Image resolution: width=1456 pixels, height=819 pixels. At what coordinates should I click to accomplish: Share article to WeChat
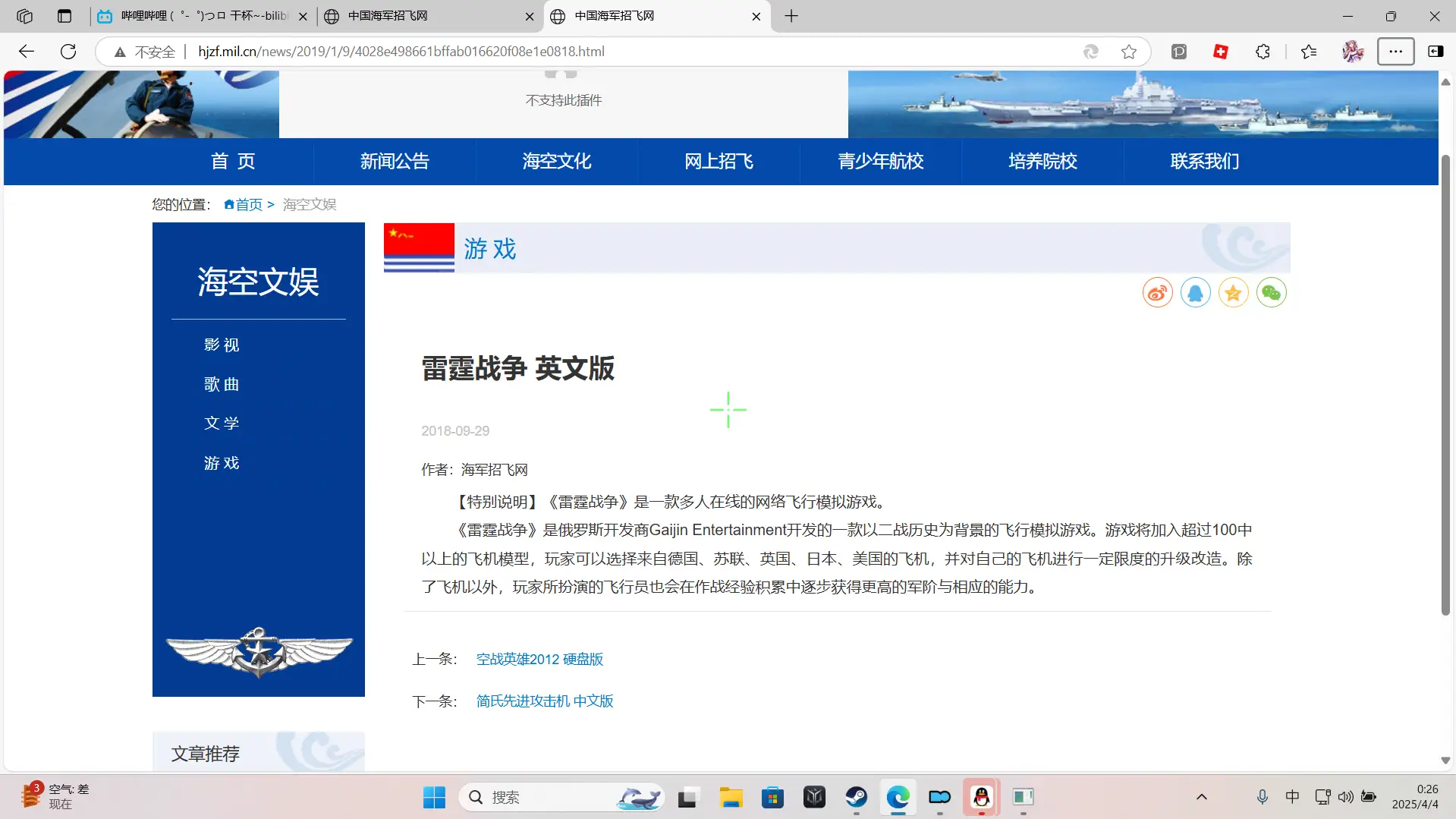pos(1271,293)
